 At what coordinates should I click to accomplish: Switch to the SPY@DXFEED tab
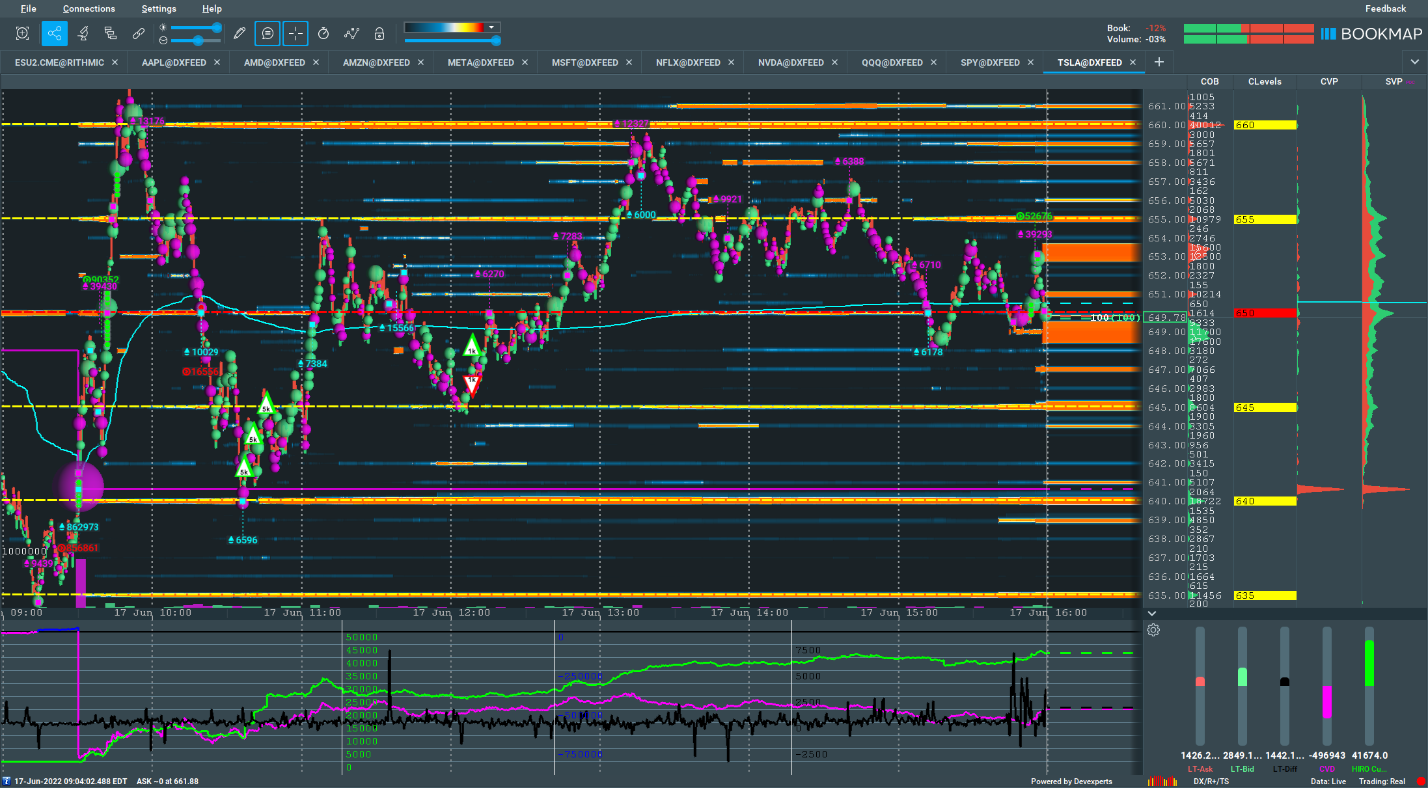point(990,62)
